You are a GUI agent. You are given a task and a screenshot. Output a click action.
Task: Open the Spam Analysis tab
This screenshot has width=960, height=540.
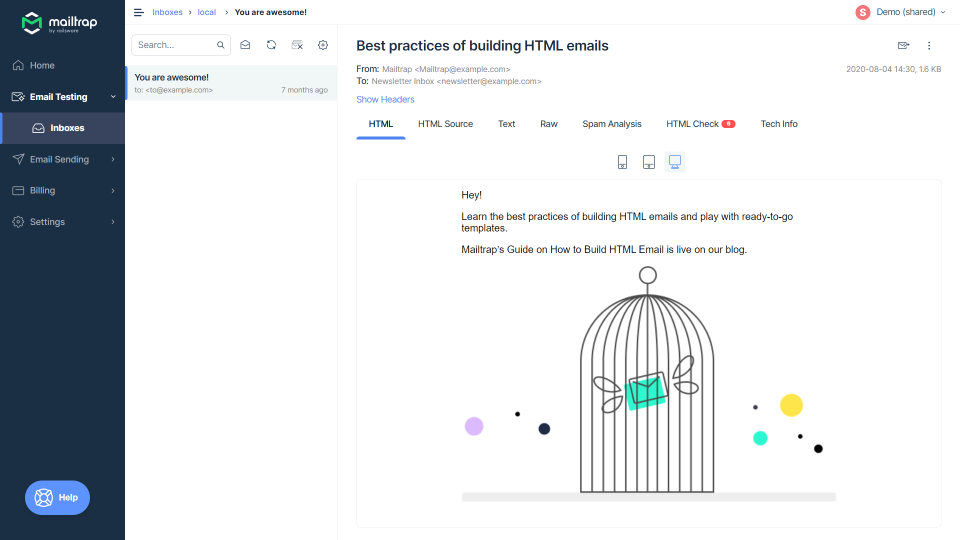(612, 124)
